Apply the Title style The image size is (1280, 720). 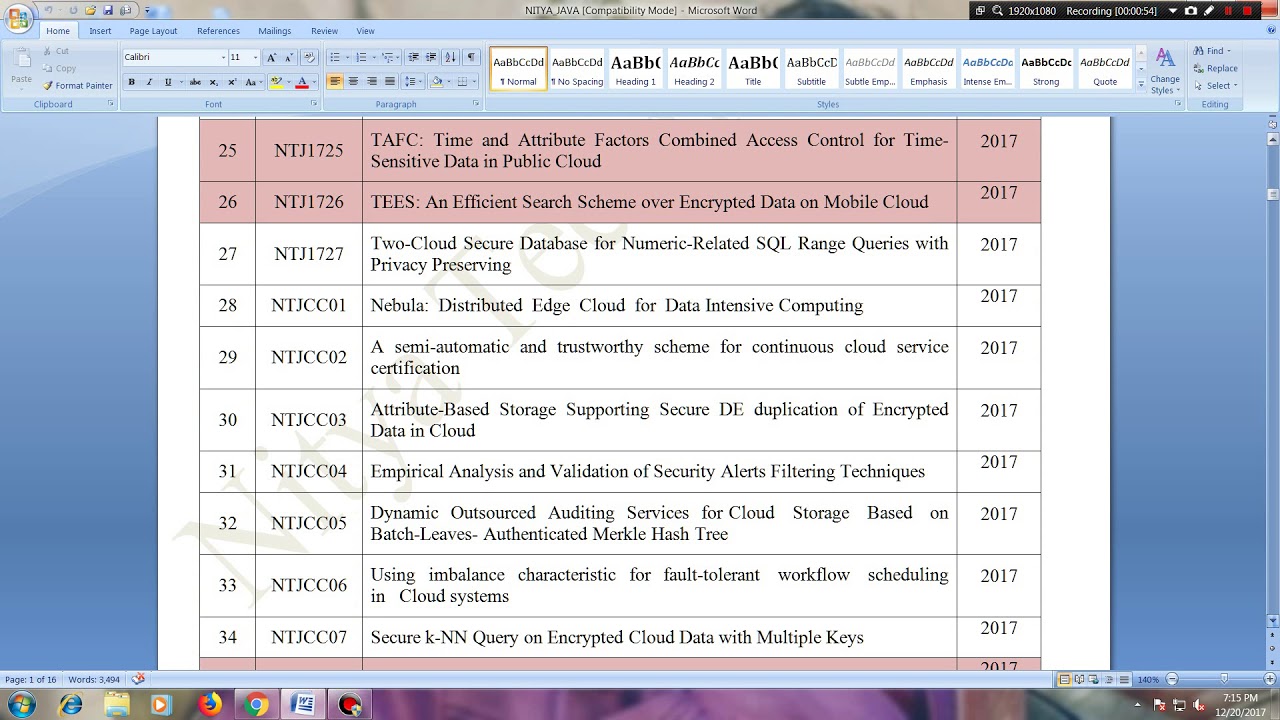coord(753,69)
